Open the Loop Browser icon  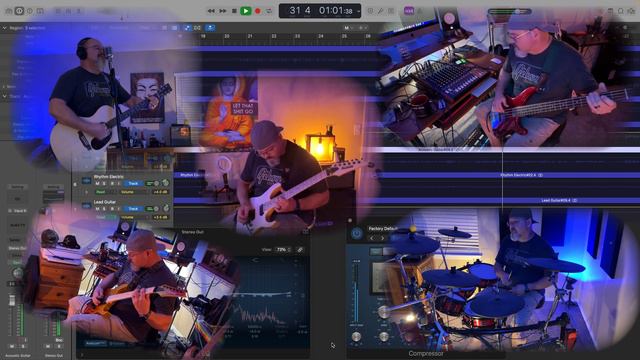click(621, 11)
